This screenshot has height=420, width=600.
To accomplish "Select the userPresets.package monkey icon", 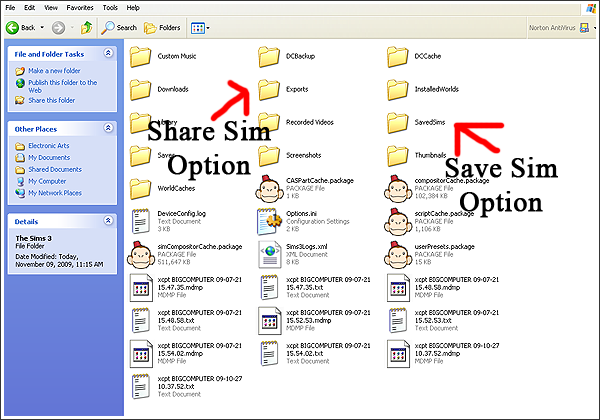I will (398, 254).
